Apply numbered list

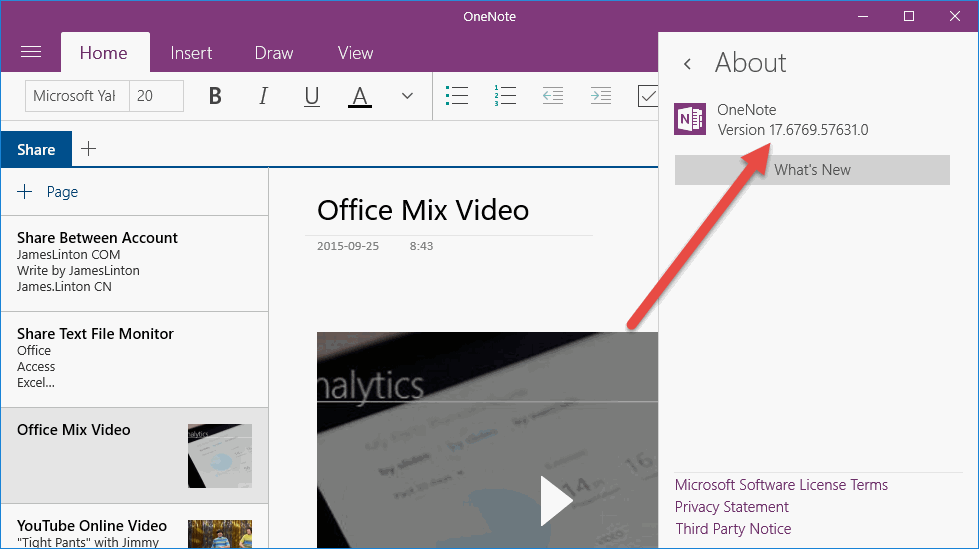tap(504, 96)
